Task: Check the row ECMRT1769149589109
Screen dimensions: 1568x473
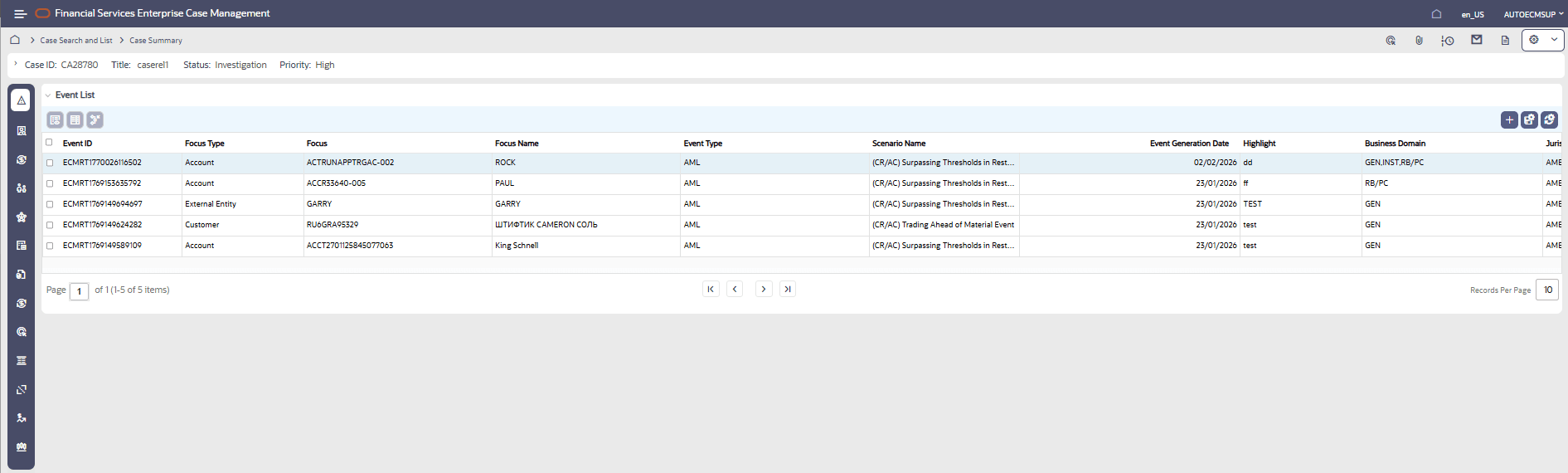Action: (x=50, y=246)
